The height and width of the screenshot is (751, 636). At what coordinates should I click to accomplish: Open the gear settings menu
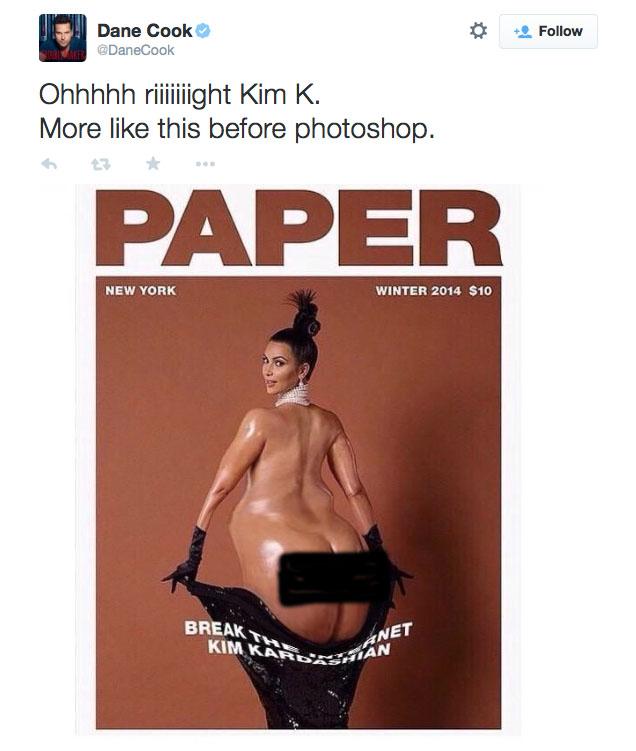pos(478,31)
